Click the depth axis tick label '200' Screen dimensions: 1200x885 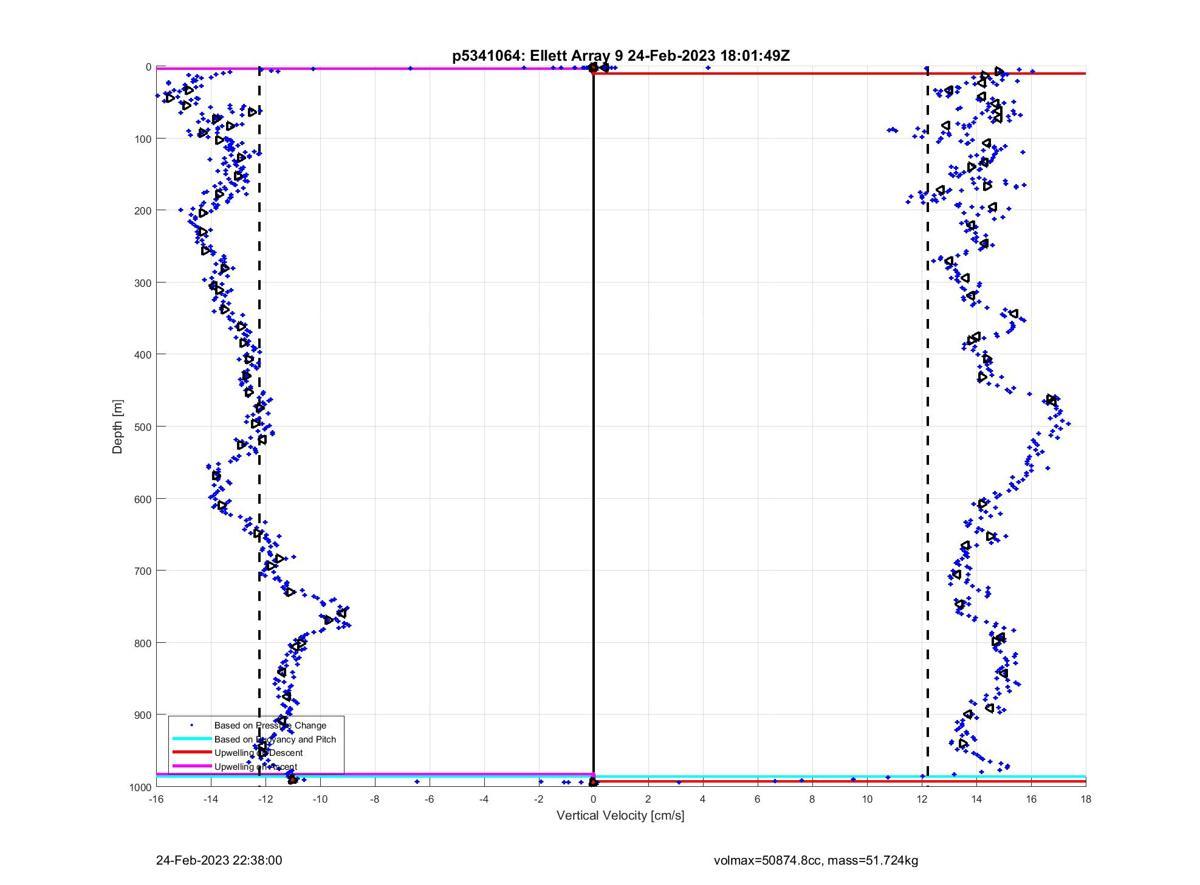click(143, 211)
